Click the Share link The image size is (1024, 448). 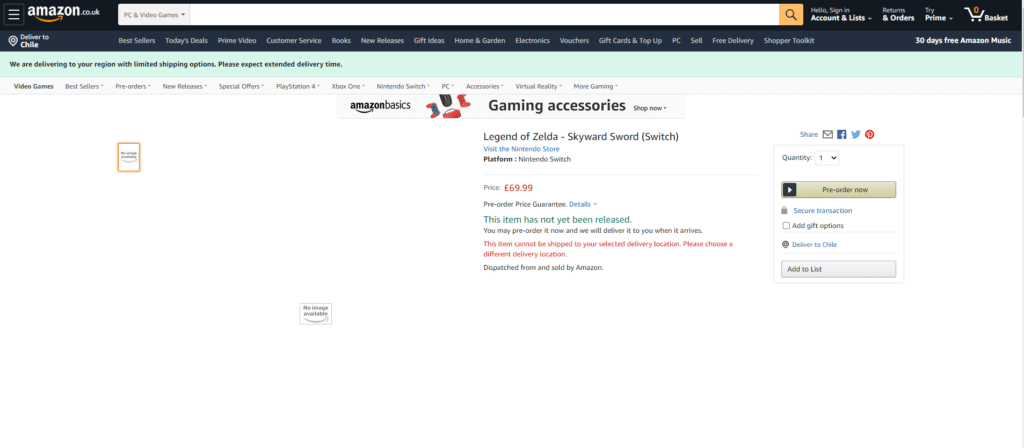tap(808, 135)
